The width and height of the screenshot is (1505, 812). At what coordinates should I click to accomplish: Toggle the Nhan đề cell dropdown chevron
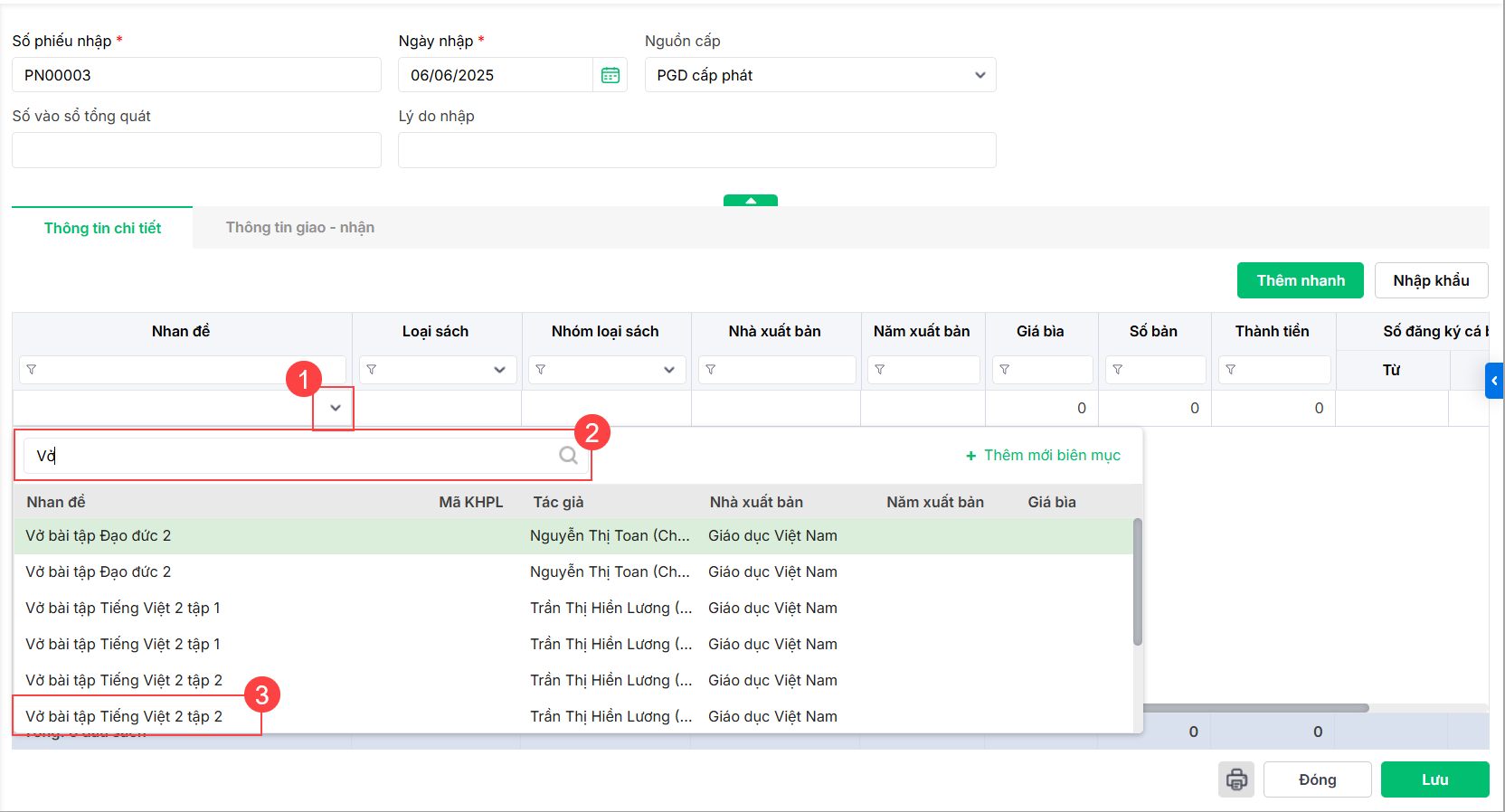pyautogui.click(x=336, y=408)
